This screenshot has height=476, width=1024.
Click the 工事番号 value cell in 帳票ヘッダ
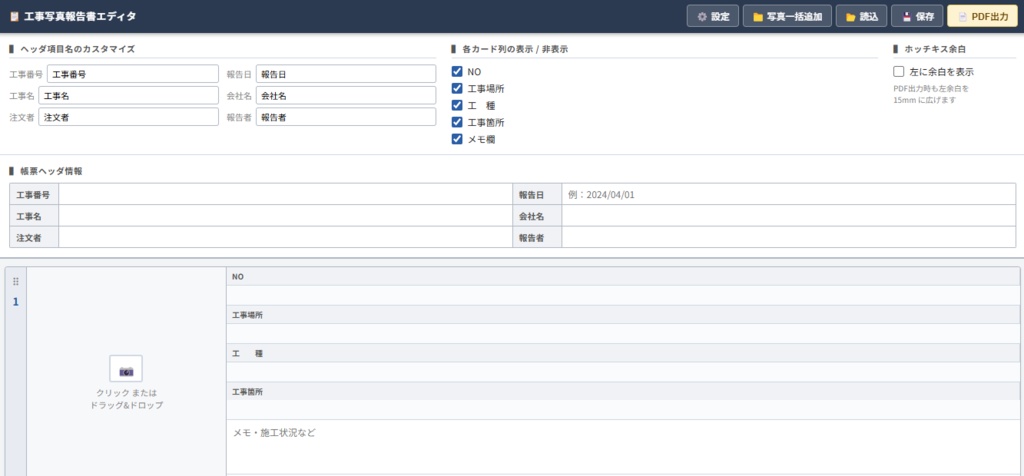pyautogui.click(x=285, y=194)
